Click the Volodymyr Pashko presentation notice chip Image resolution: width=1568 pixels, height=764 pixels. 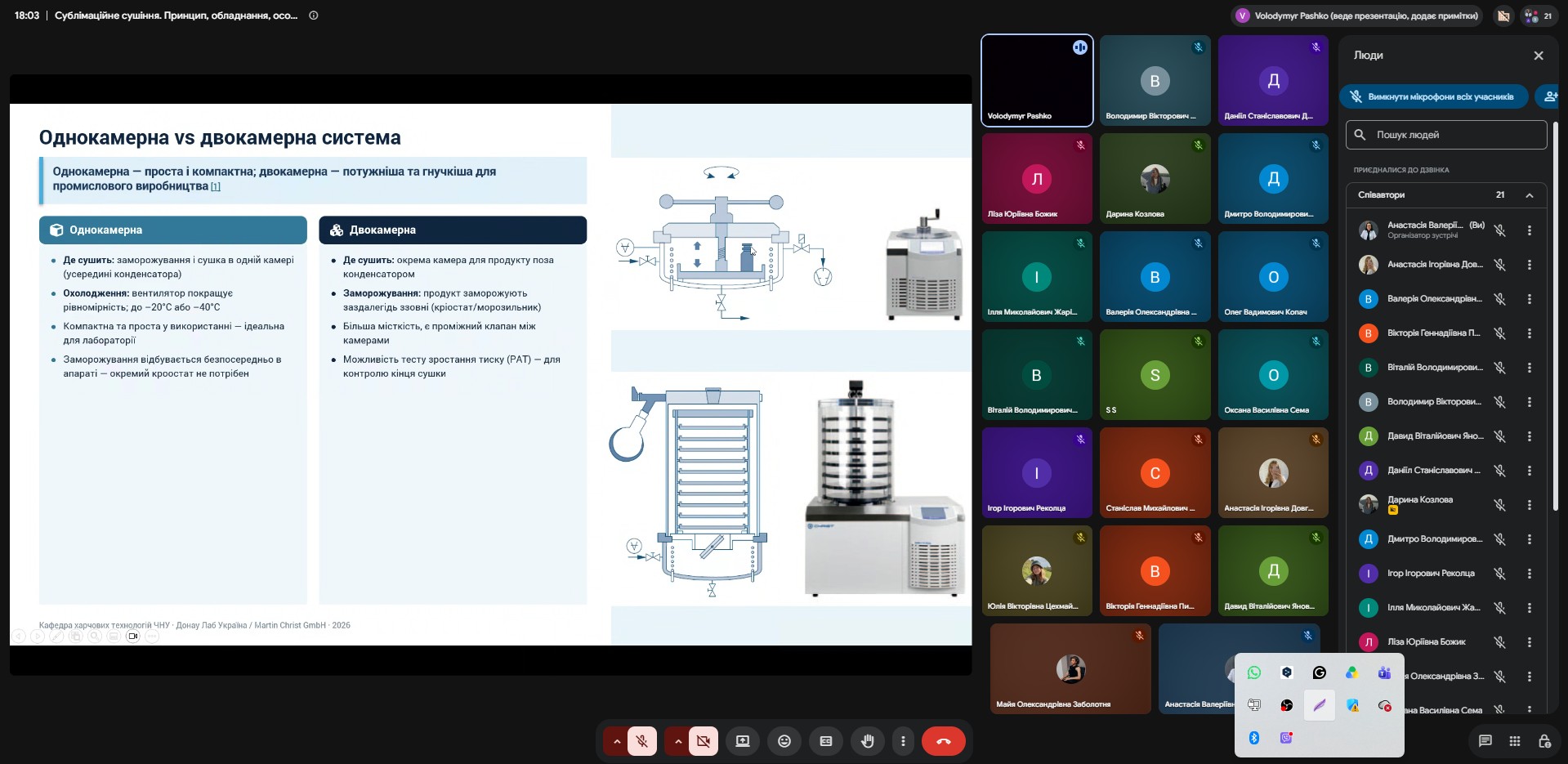tap(1357, 16)
